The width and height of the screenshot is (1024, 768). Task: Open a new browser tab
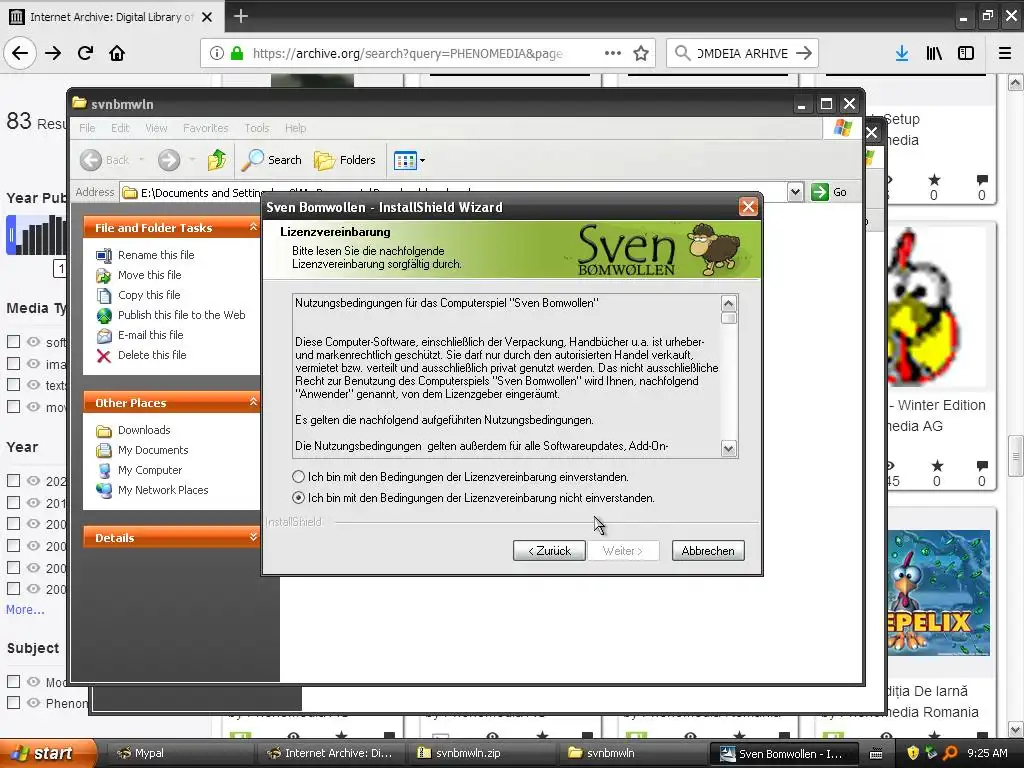tap(240, 16)
